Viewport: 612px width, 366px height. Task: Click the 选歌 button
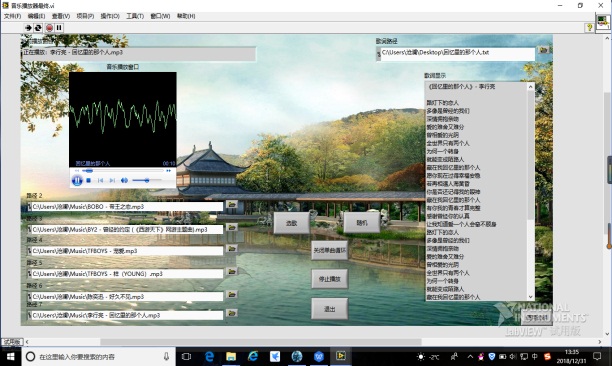tap(292, 223)
